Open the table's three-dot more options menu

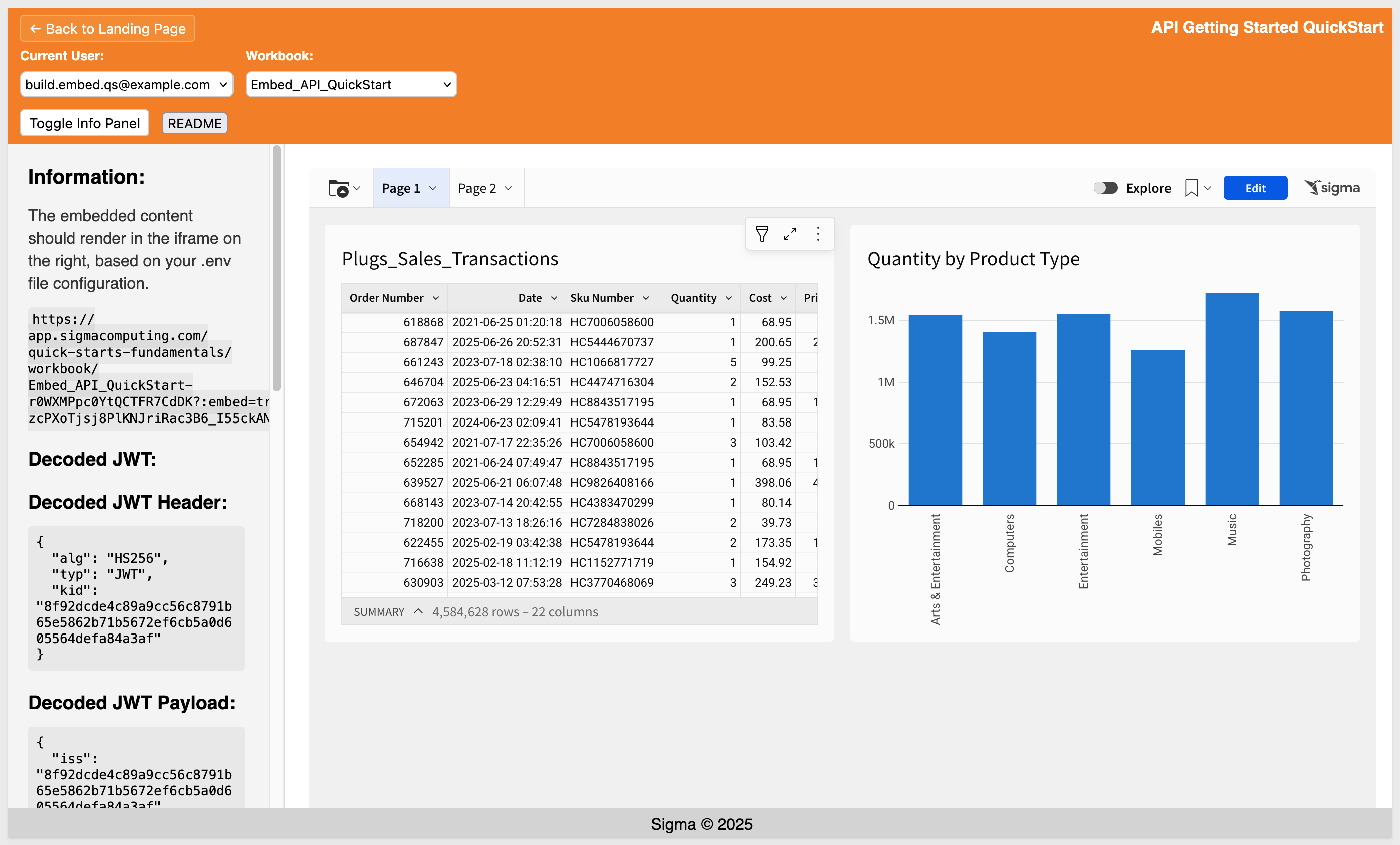click(x=818, y=234)
